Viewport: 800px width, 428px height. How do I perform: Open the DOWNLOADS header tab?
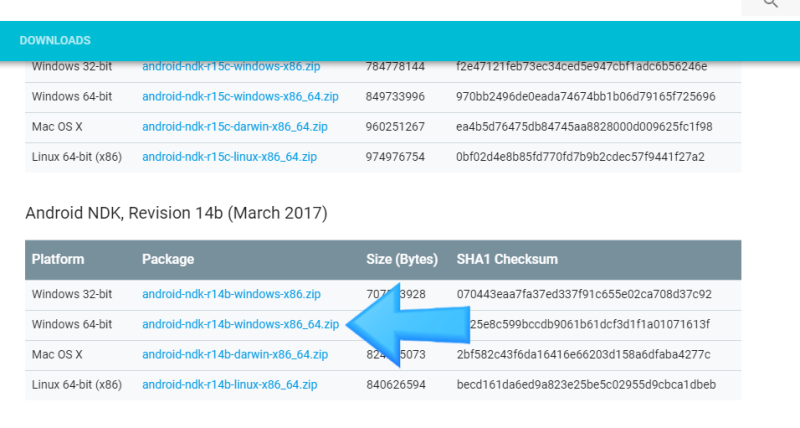[x=55, y=40]
